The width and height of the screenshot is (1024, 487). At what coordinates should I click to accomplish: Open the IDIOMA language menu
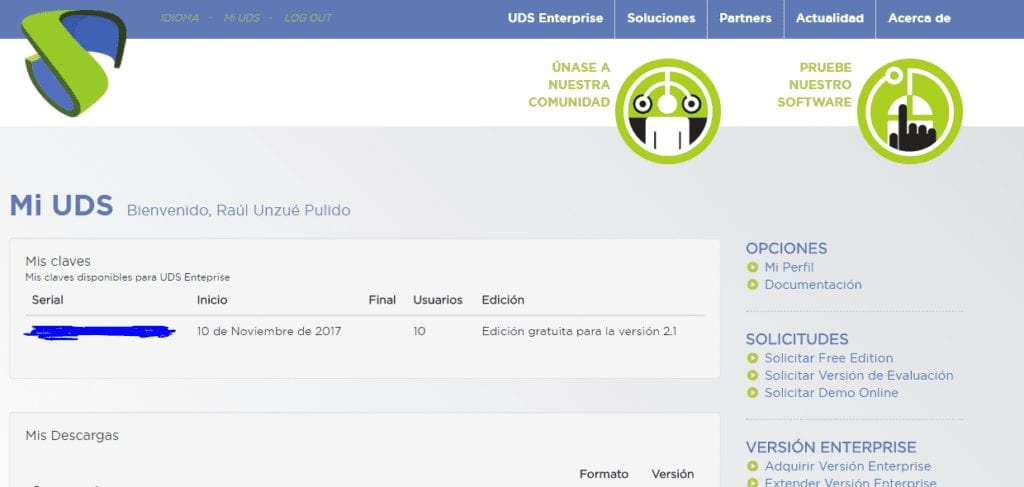coord(180,18)
